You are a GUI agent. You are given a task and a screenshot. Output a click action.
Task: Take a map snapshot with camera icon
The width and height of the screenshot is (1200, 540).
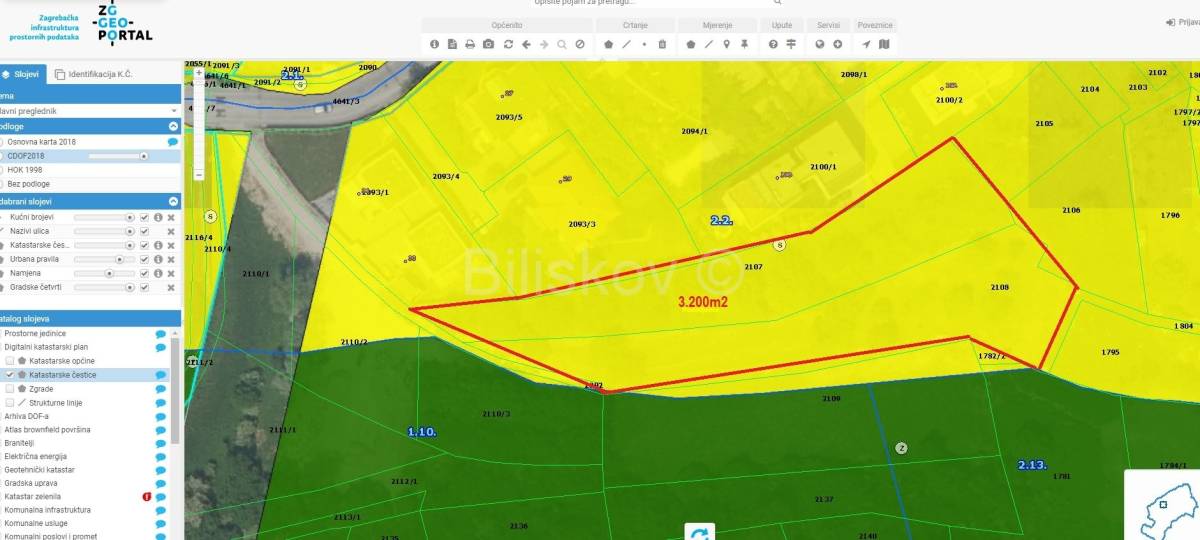488,44
